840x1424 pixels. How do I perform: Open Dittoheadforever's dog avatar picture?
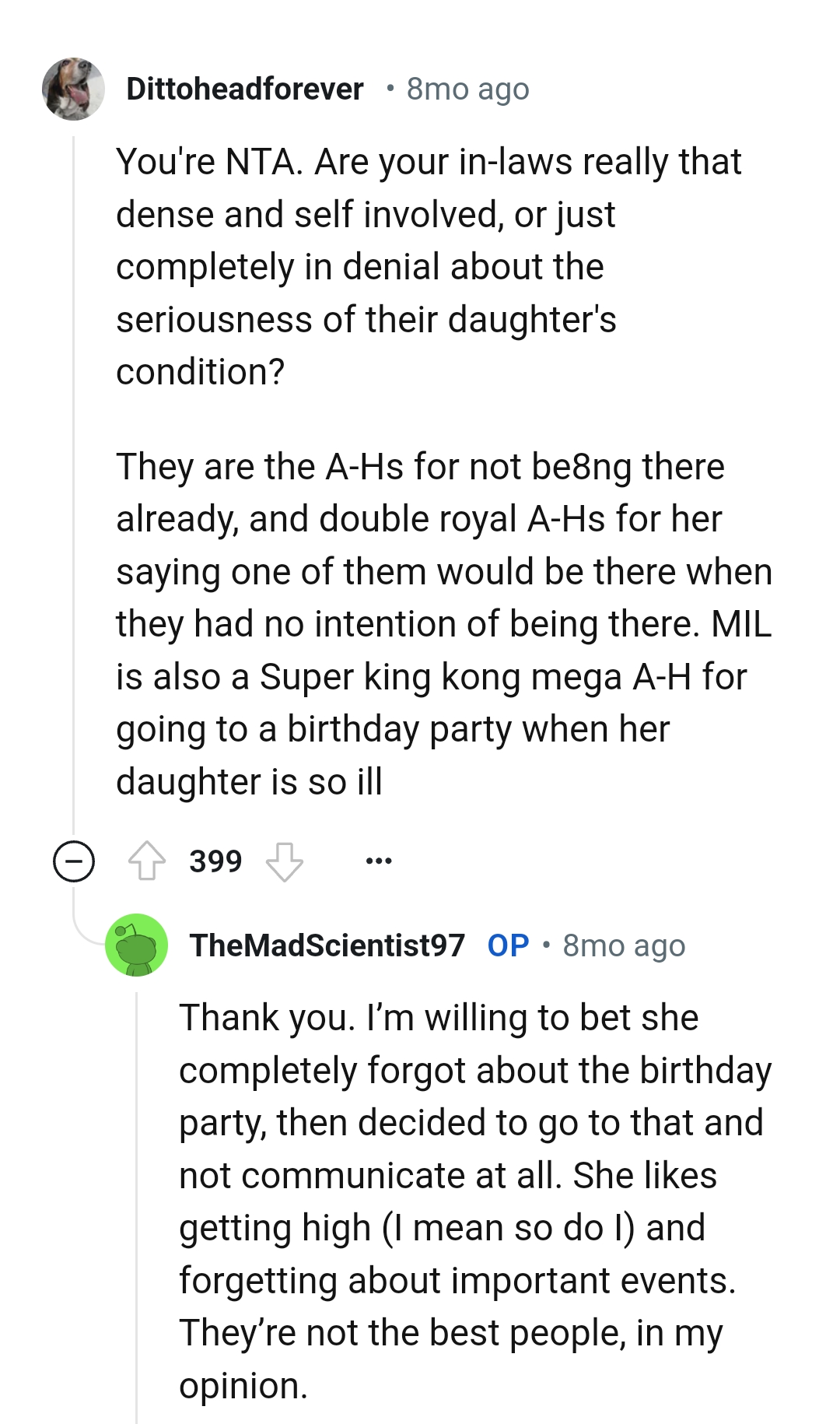coord(74,89)
